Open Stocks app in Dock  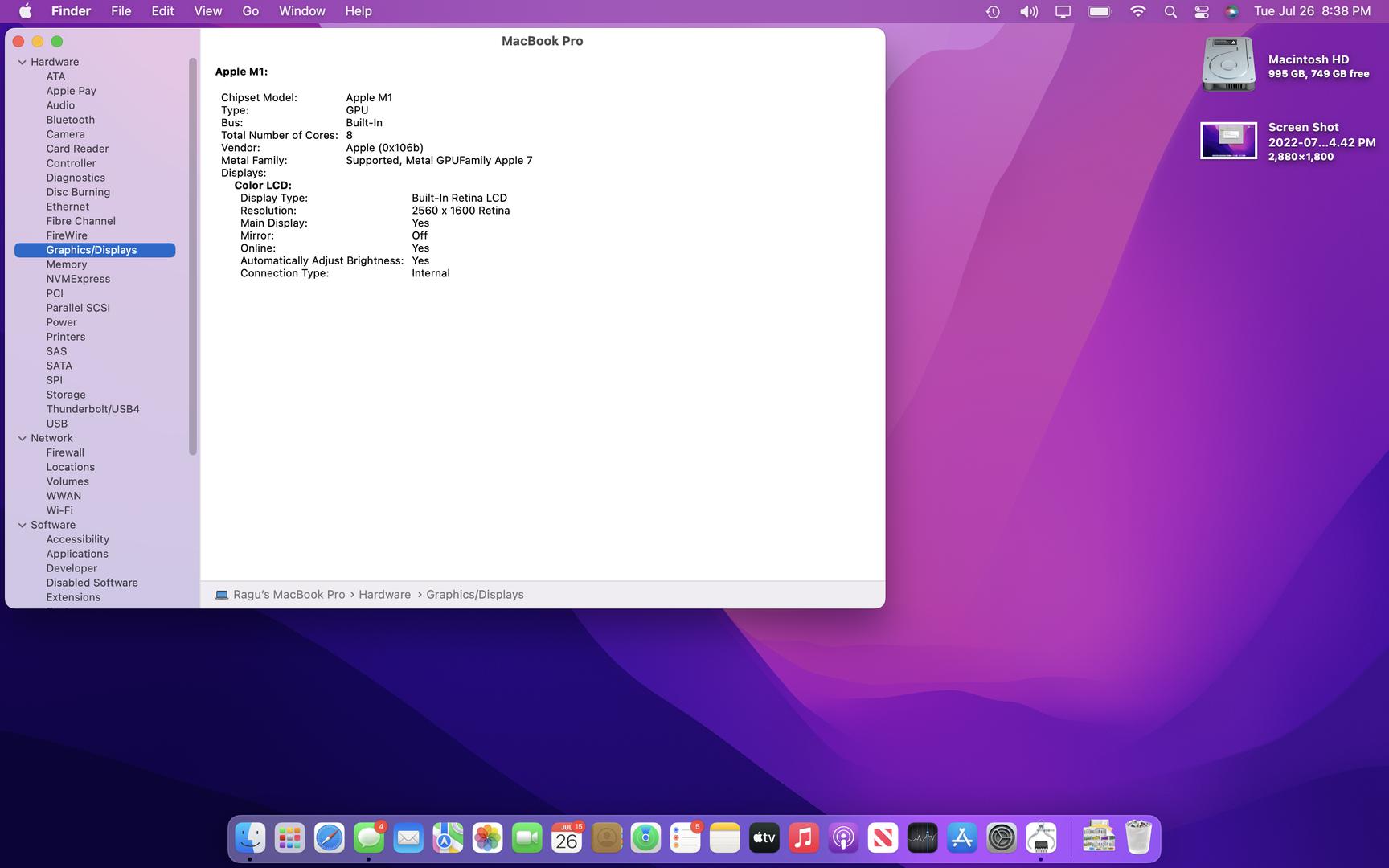[922, 838]
